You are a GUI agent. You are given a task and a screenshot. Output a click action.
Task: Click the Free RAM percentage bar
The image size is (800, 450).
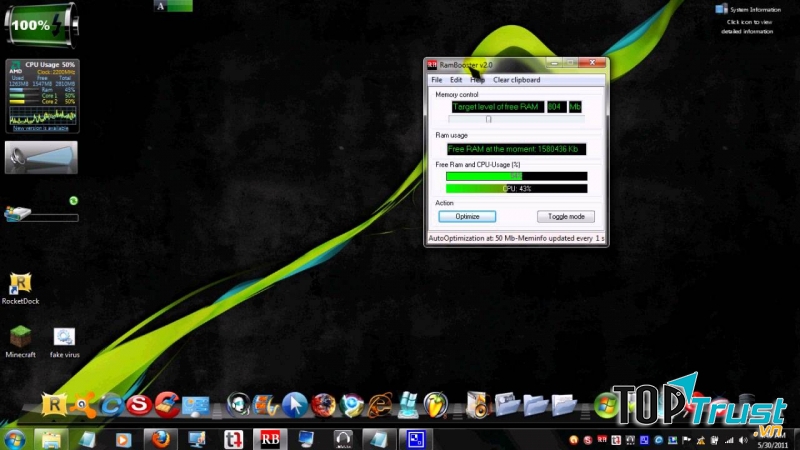516,176
